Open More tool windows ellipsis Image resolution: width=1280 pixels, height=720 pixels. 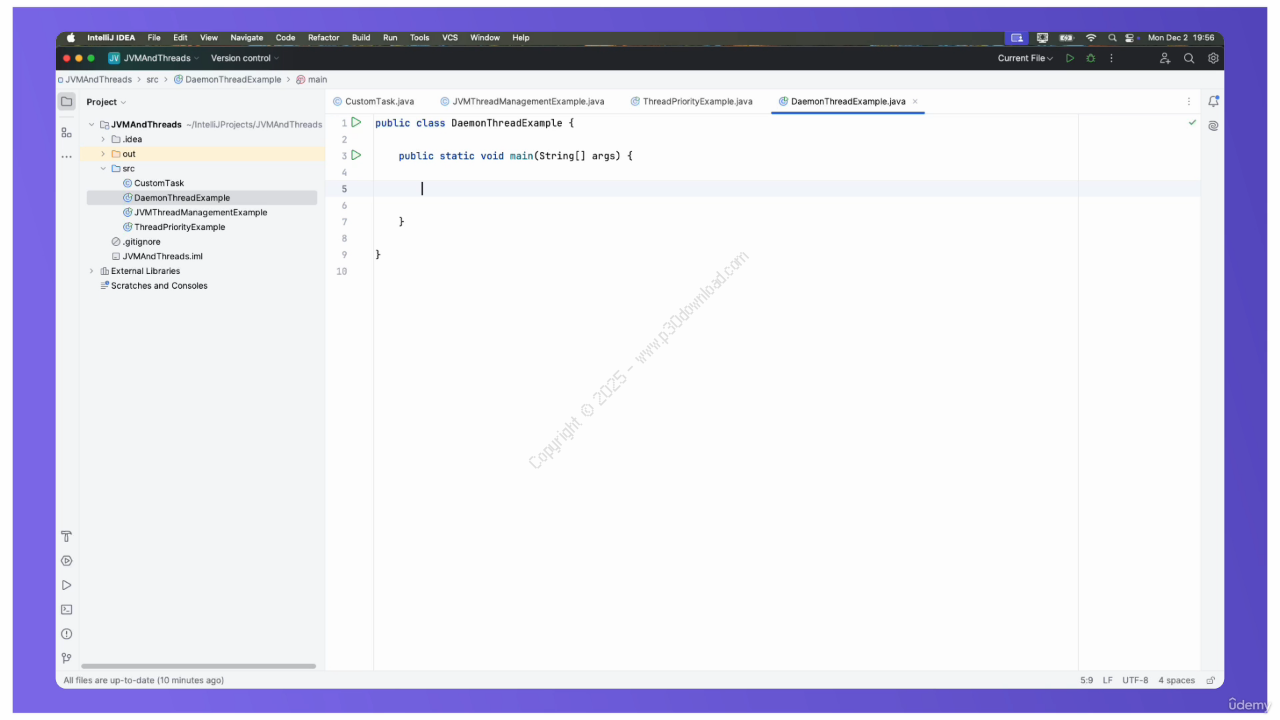[x=66, y=157]
